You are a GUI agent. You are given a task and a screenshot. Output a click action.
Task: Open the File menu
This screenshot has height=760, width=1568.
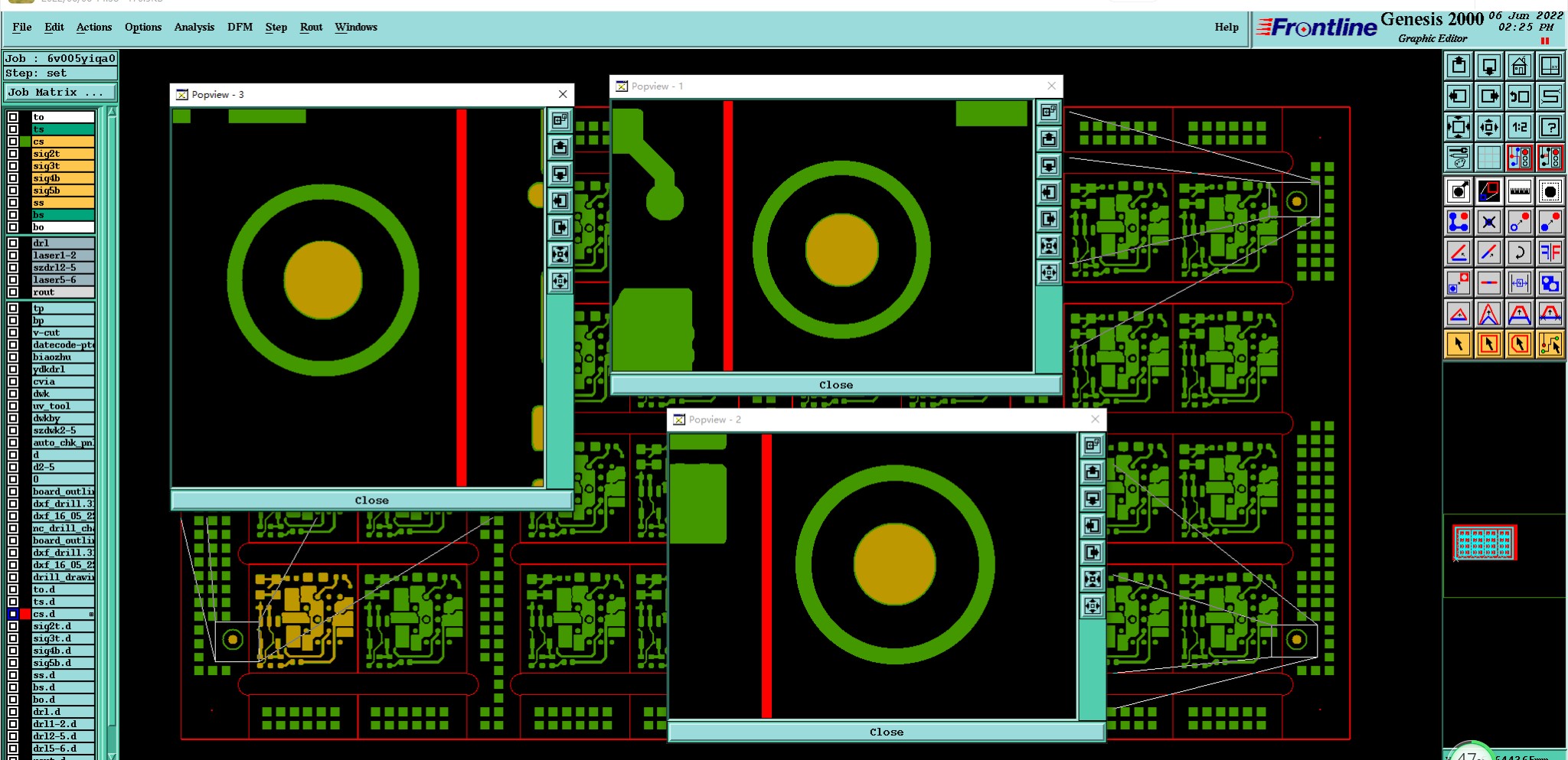(x=22, y=28)
